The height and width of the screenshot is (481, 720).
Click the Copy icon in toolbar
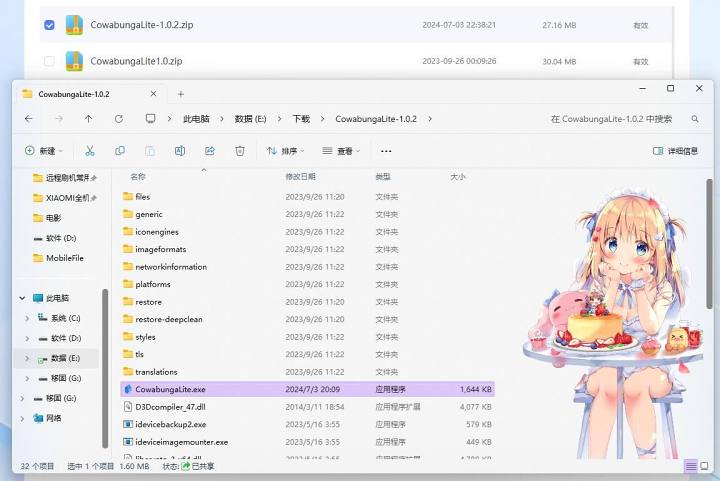point(120,151)
